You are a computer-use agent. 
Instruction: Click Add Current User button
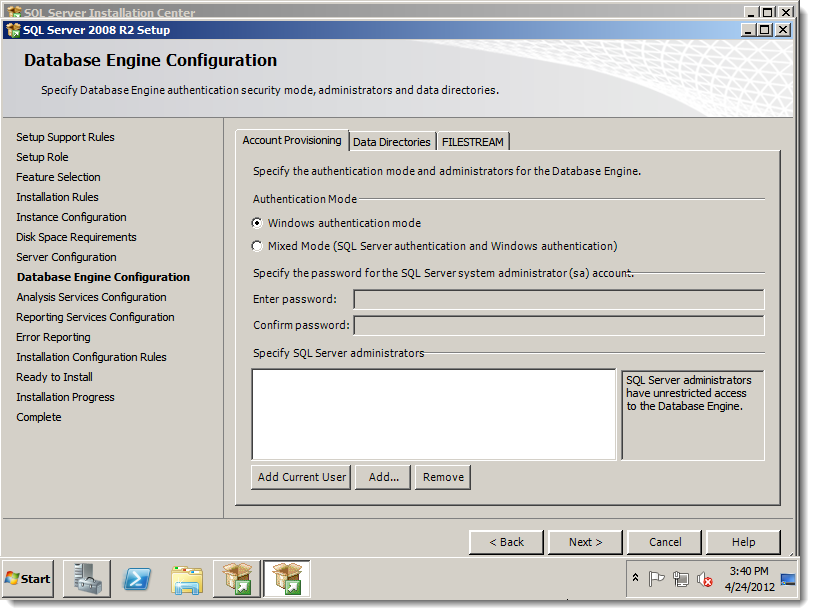tap(301, 477)
